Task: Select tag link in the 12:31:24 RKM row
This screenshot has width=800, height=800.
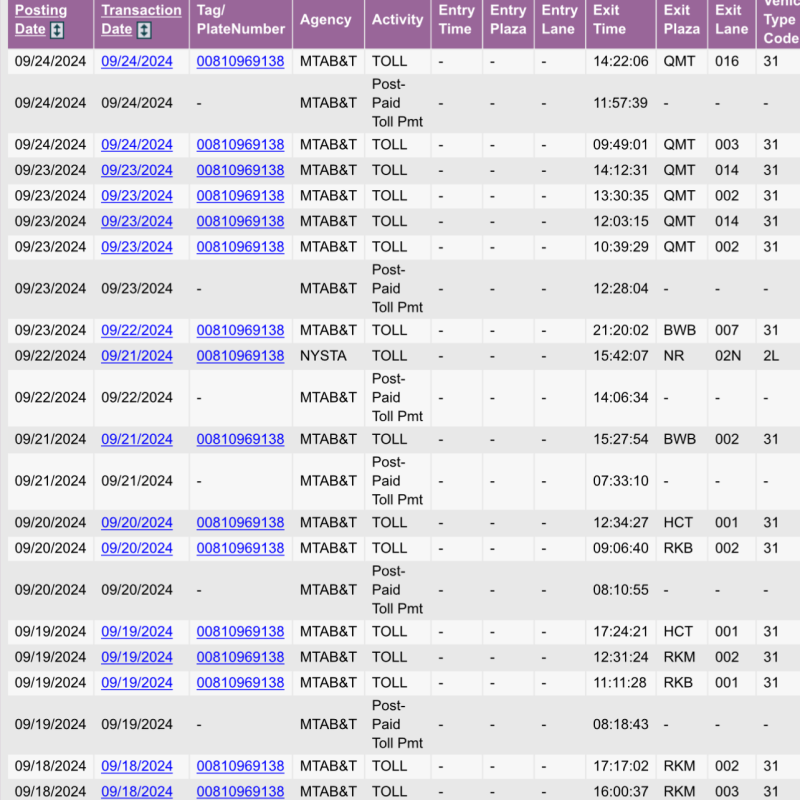Action: [x=240, y=657]
